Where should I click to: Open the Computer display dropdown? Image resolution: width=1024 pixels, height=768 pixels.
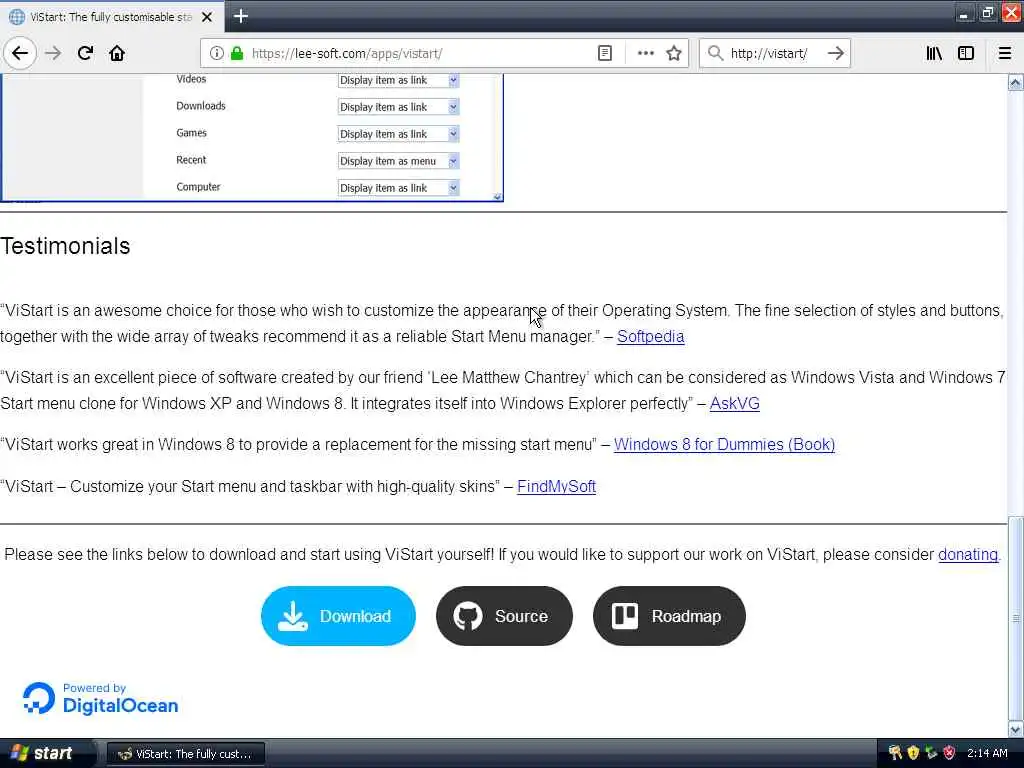point(398,188)
